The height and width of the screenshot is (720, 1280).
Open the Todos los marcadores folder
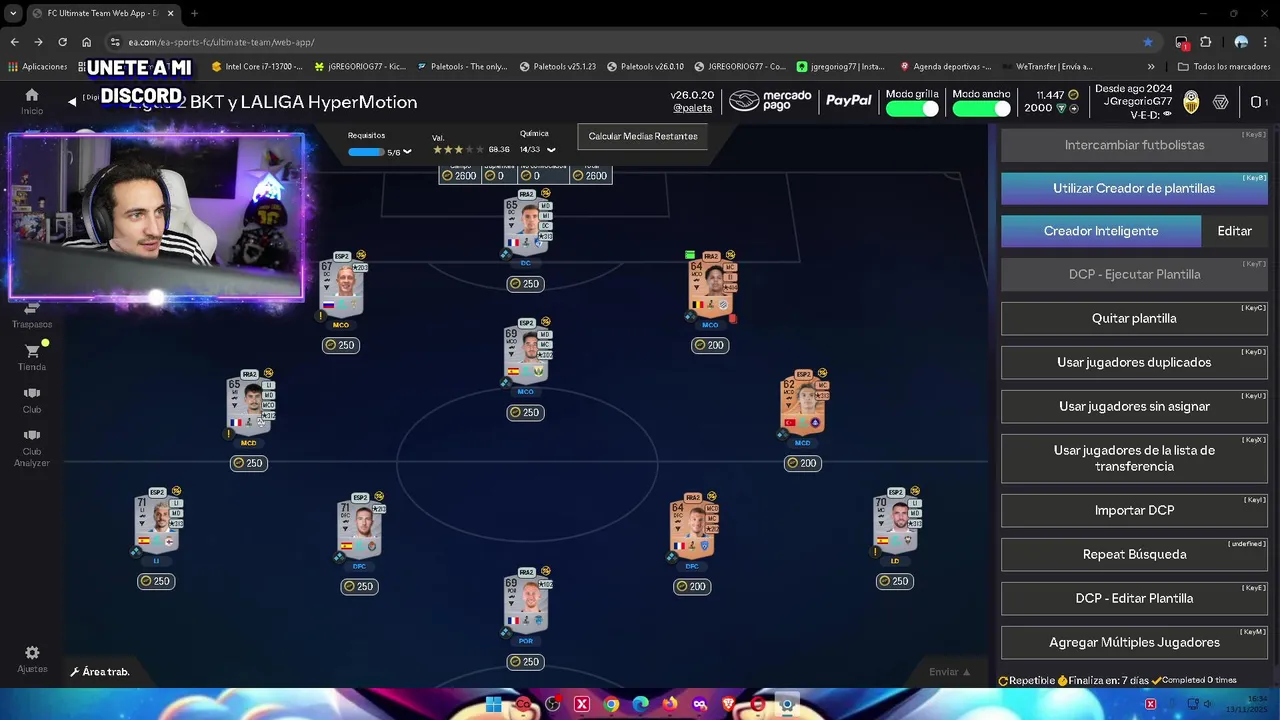(x=1224, y=67)
